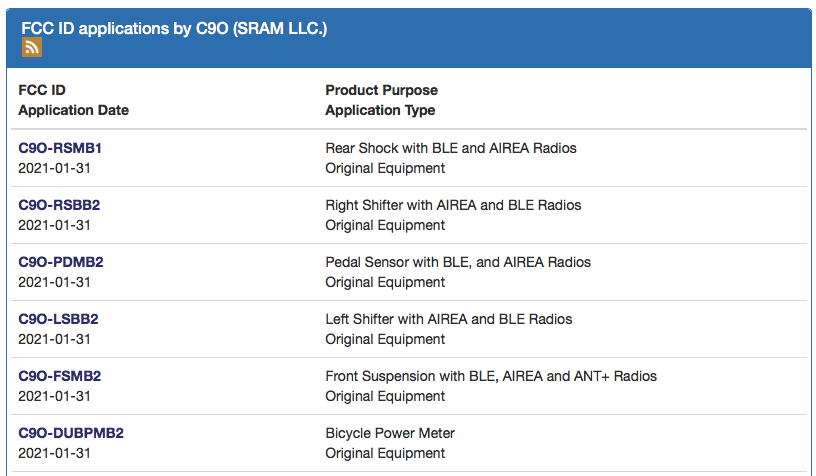Go to the C9O-LSBB2 application page
Image resolution: width=816 pixels, height=476 pixels.
(x=58, y=319)
